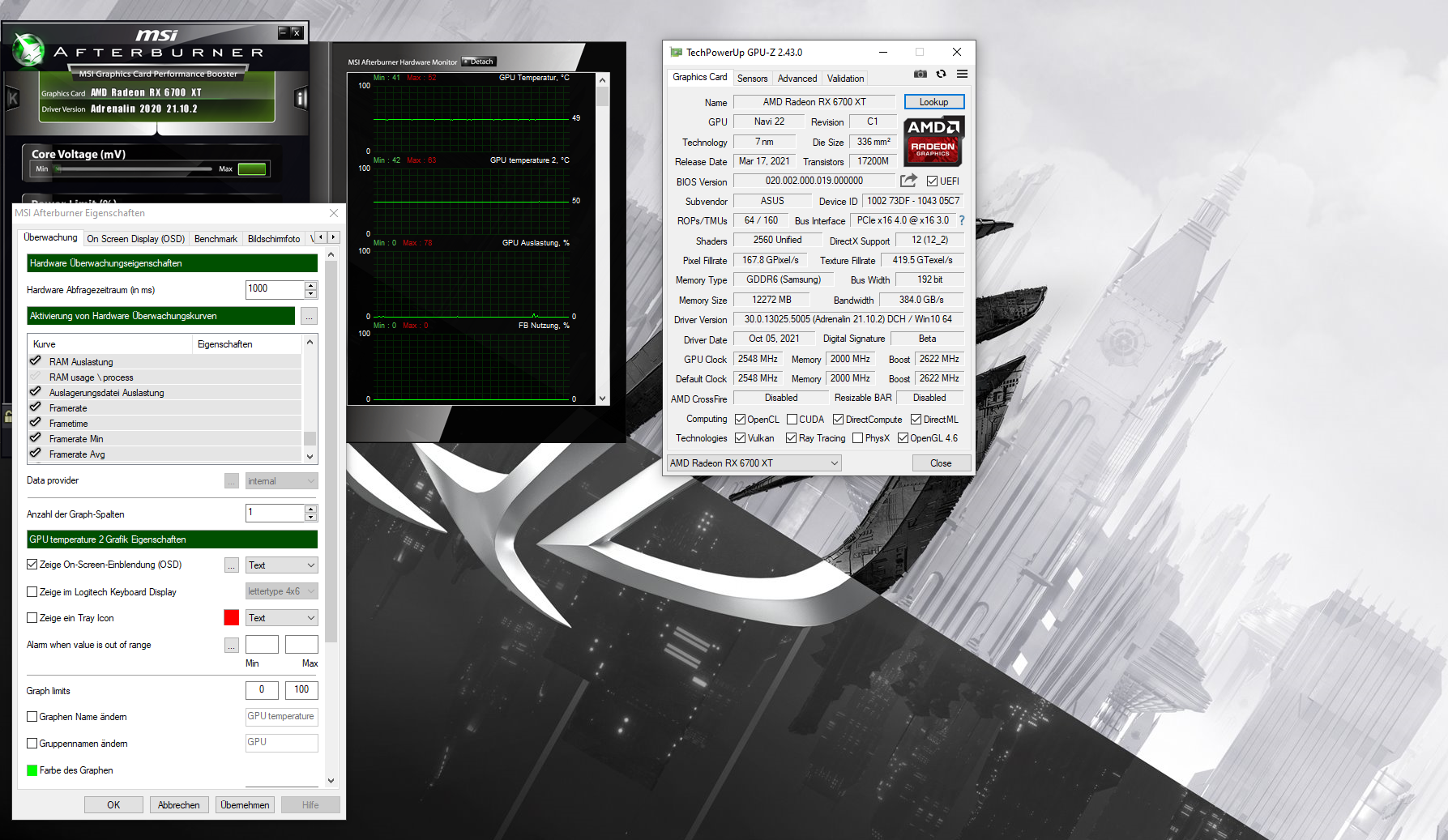The image size is (1448, 840).
Task: Click the GPU-Z refresh icon
Action: pos(941,74)
